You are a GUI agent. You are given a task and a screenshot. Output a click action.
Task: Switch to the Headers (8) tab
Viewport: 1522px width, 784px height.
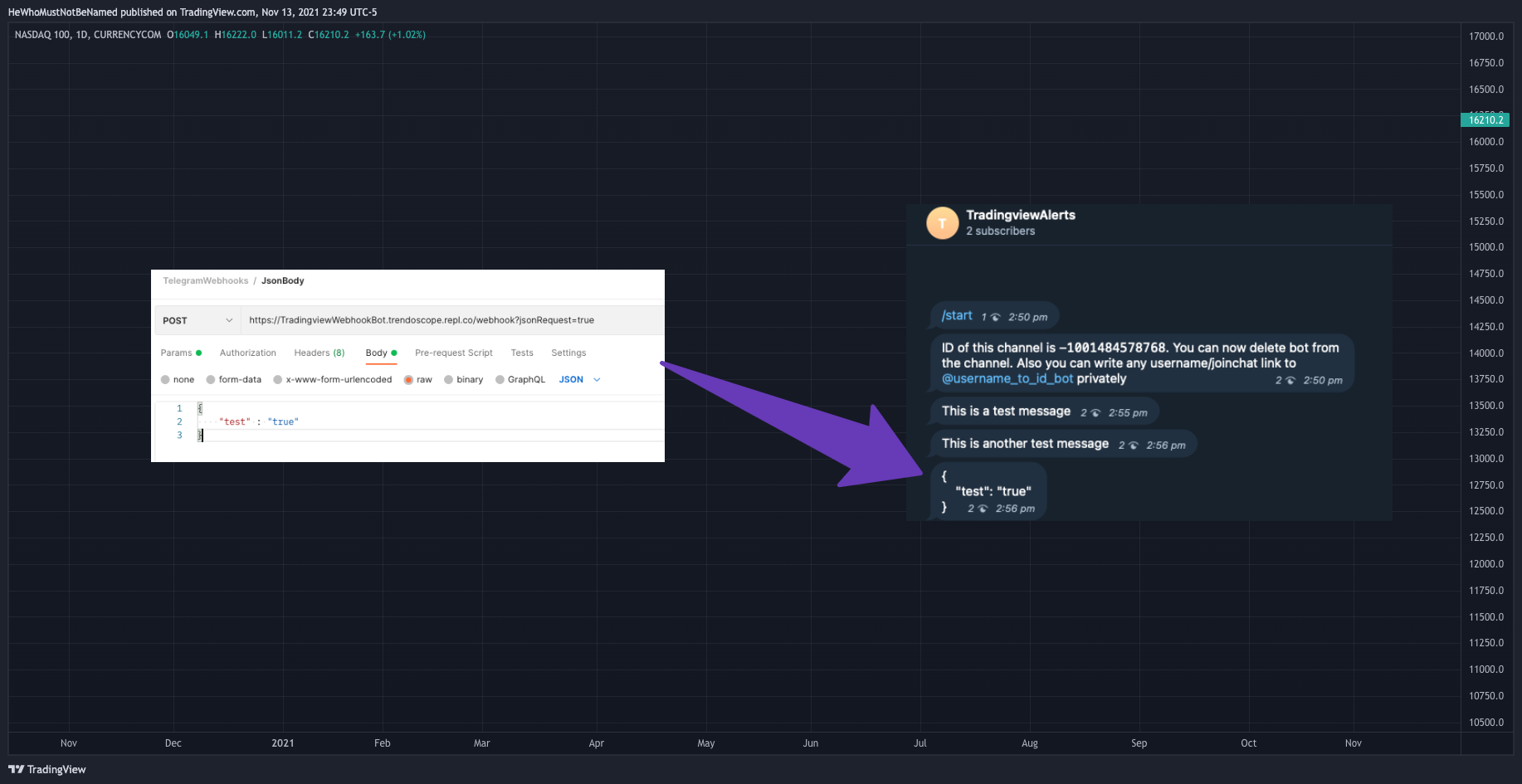[320, 353]
